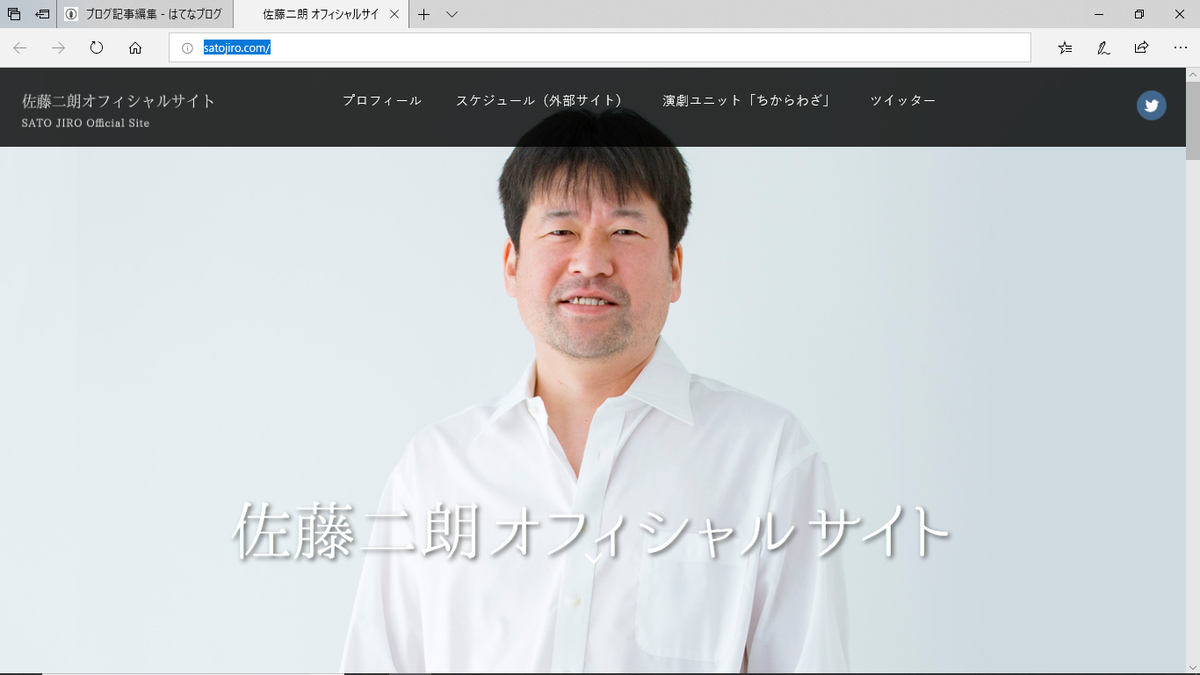Screen dimensions: 1200x675
Task: Select the Twitter bird icon in the site header
Action: [1151, 105]
